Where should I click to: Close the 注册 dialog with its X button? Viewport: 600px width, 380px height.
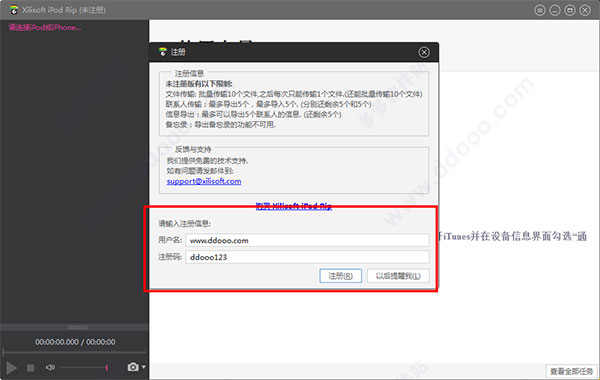[x=424, y=52]
